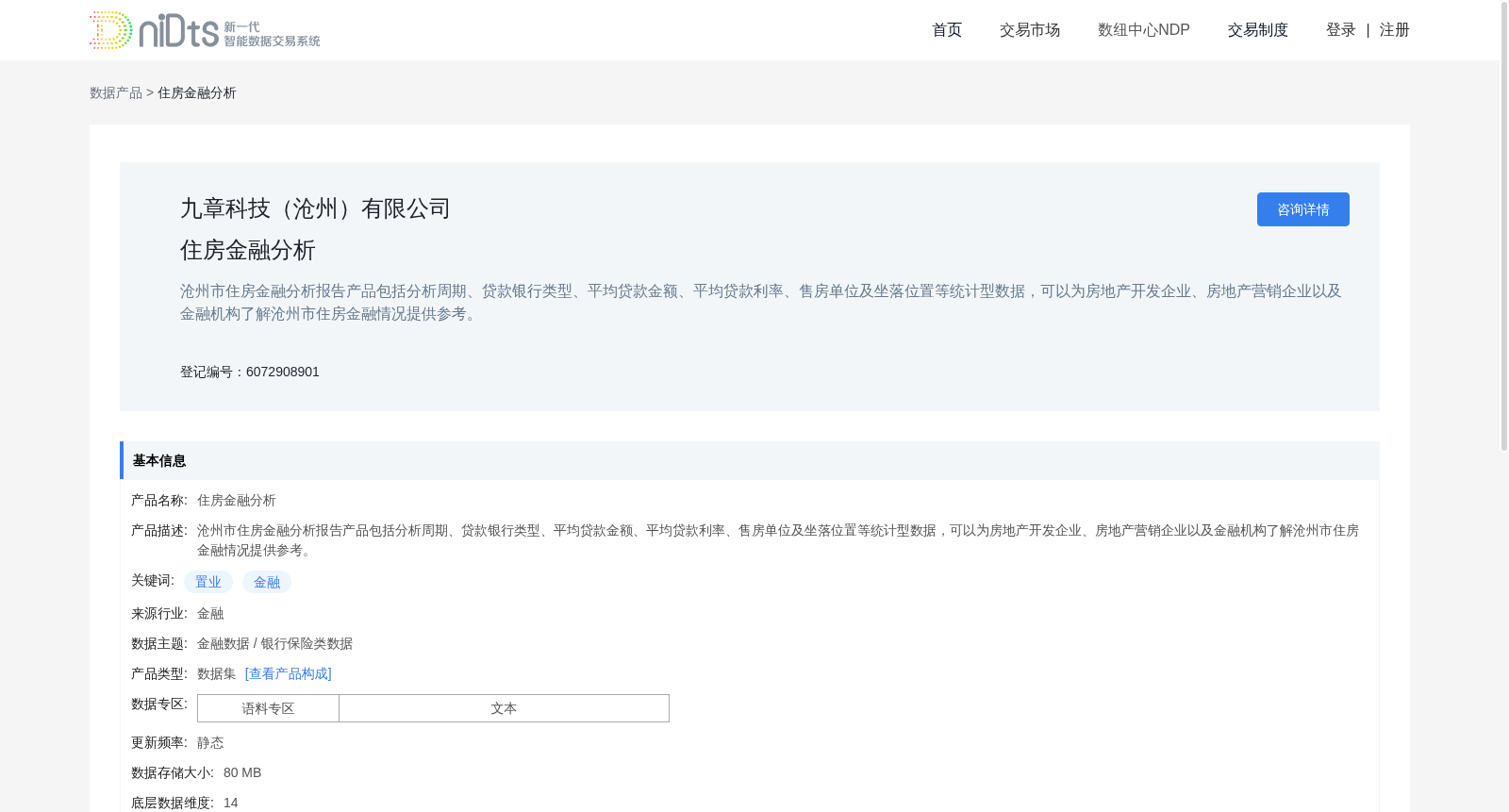Click 数据产品 breadcrumb link
This screenshot has height=812, width=1509.
coord(116,92)
